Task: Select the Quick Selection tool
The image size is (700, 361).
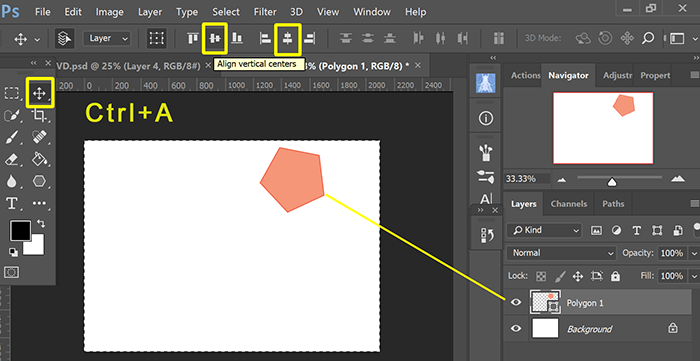Action: tap(12, 116)
